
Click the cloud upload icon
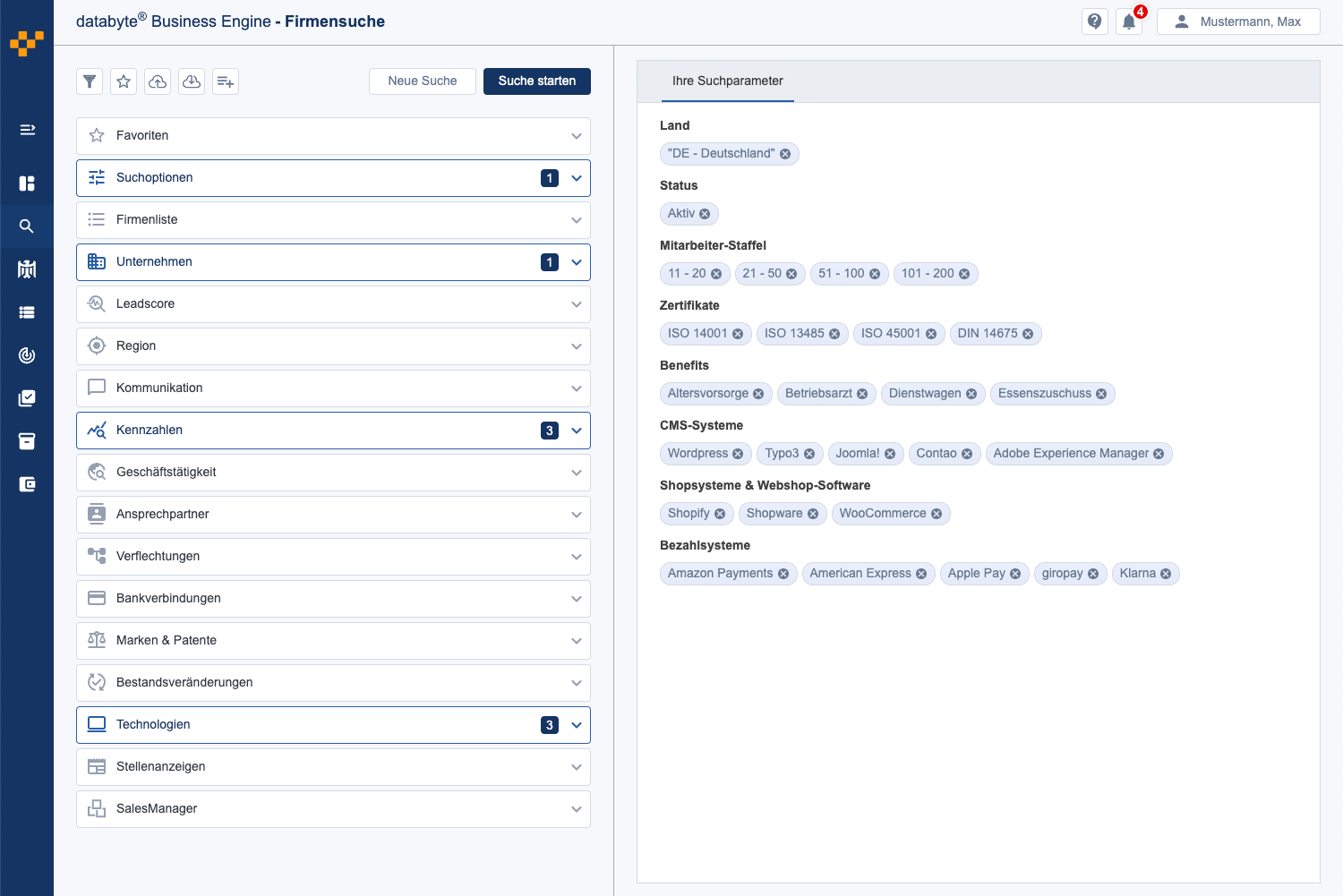pos(158,81)
